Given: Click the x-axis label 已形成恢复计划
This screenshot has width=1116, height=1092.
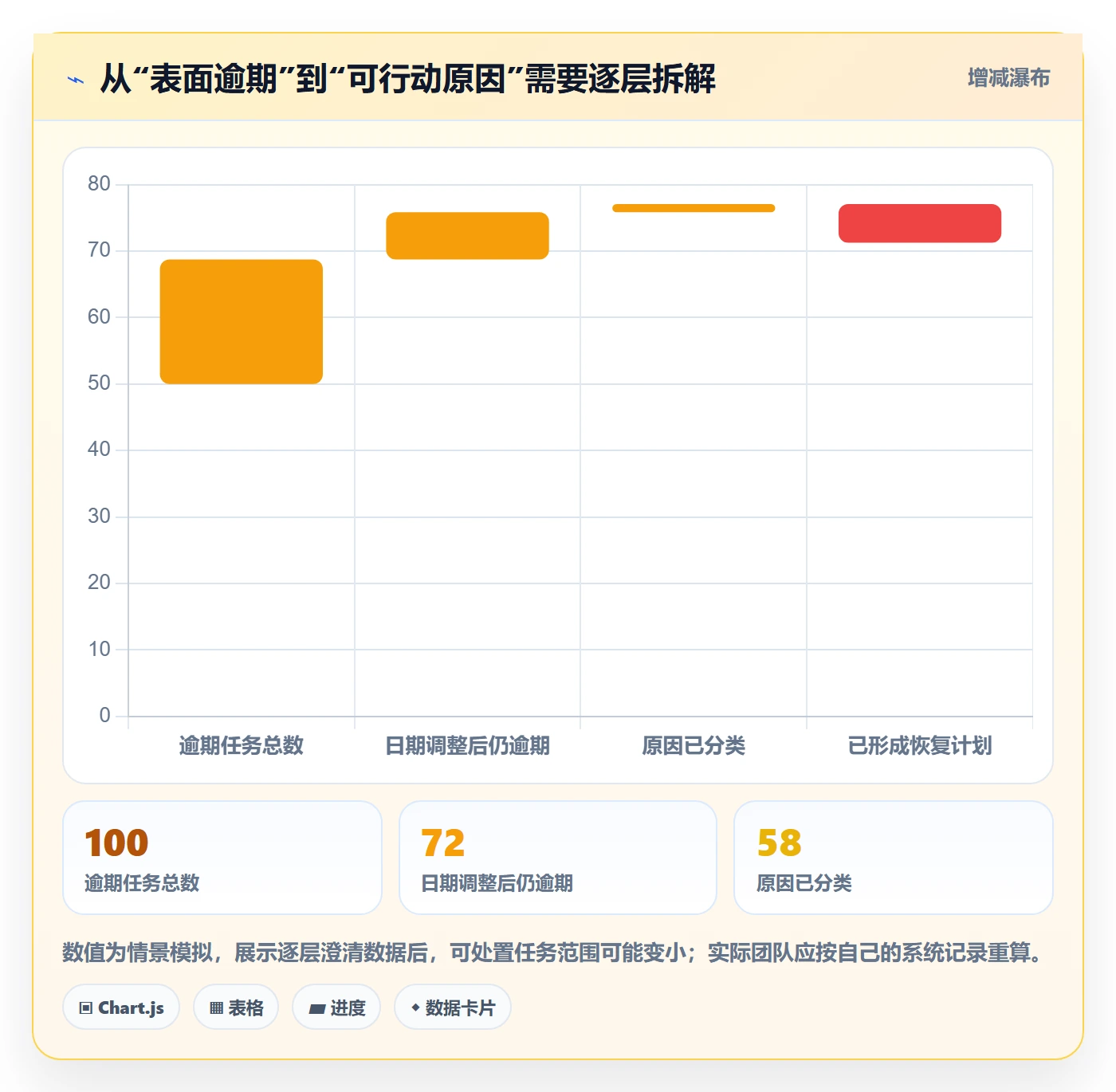Looking at the screenshot, I should pyautogui.click(x=920, y=745).
